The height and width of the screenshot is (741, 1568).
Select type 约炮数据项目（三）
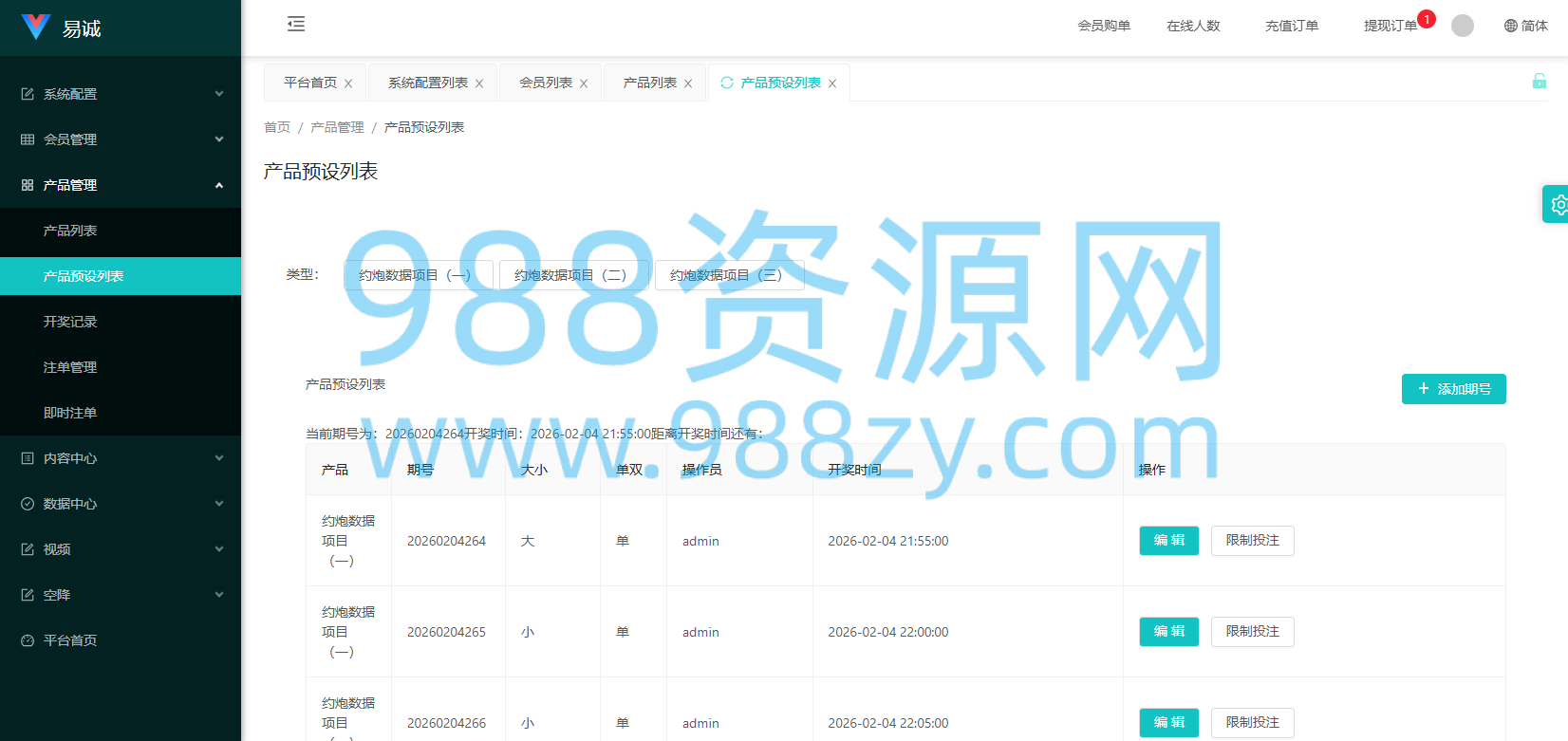[729, 275]
